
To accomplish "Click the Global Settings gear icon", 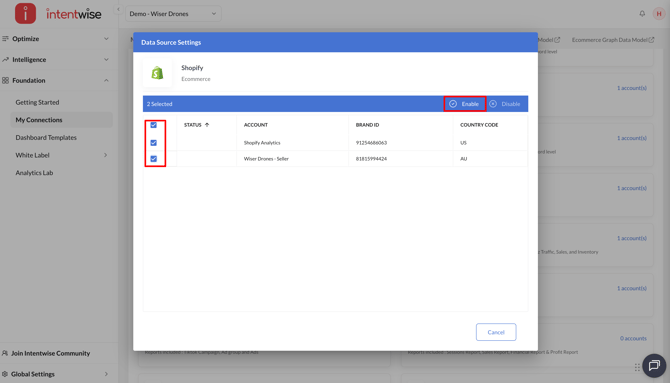I will [x=5, y=374].
